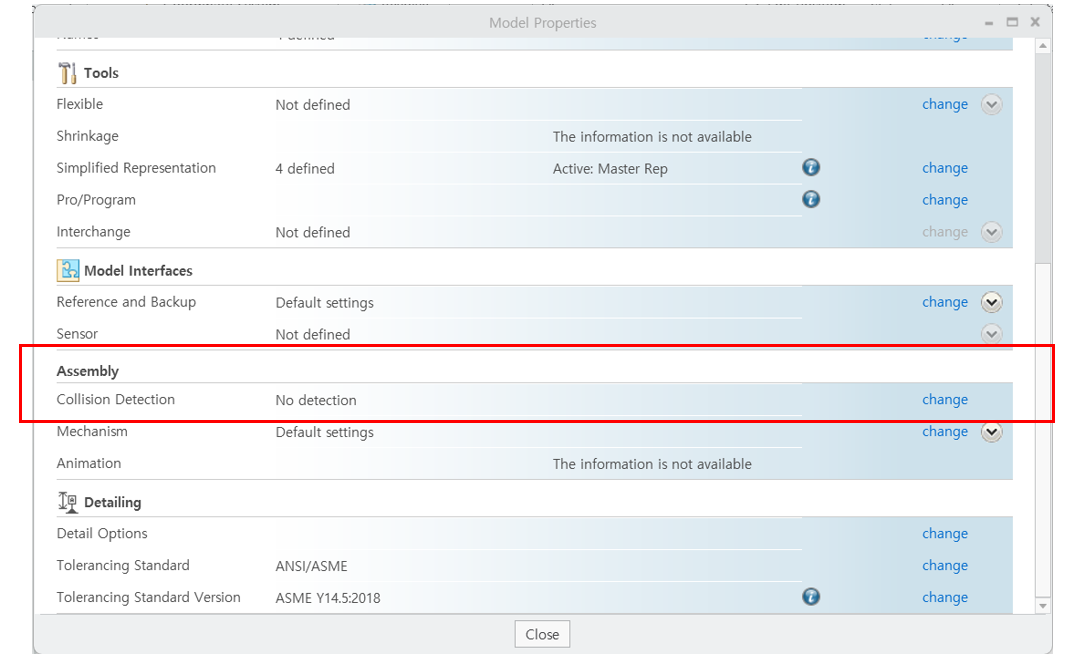Open info icon for Pro/Program
1073x670 pixels.
pyautogui.click(x=811, y=199)
